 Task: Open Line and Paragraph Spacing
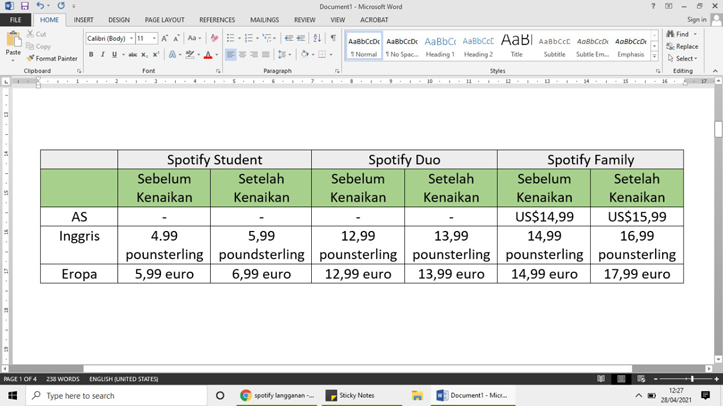pyautogui.click(x=282, y=54)
